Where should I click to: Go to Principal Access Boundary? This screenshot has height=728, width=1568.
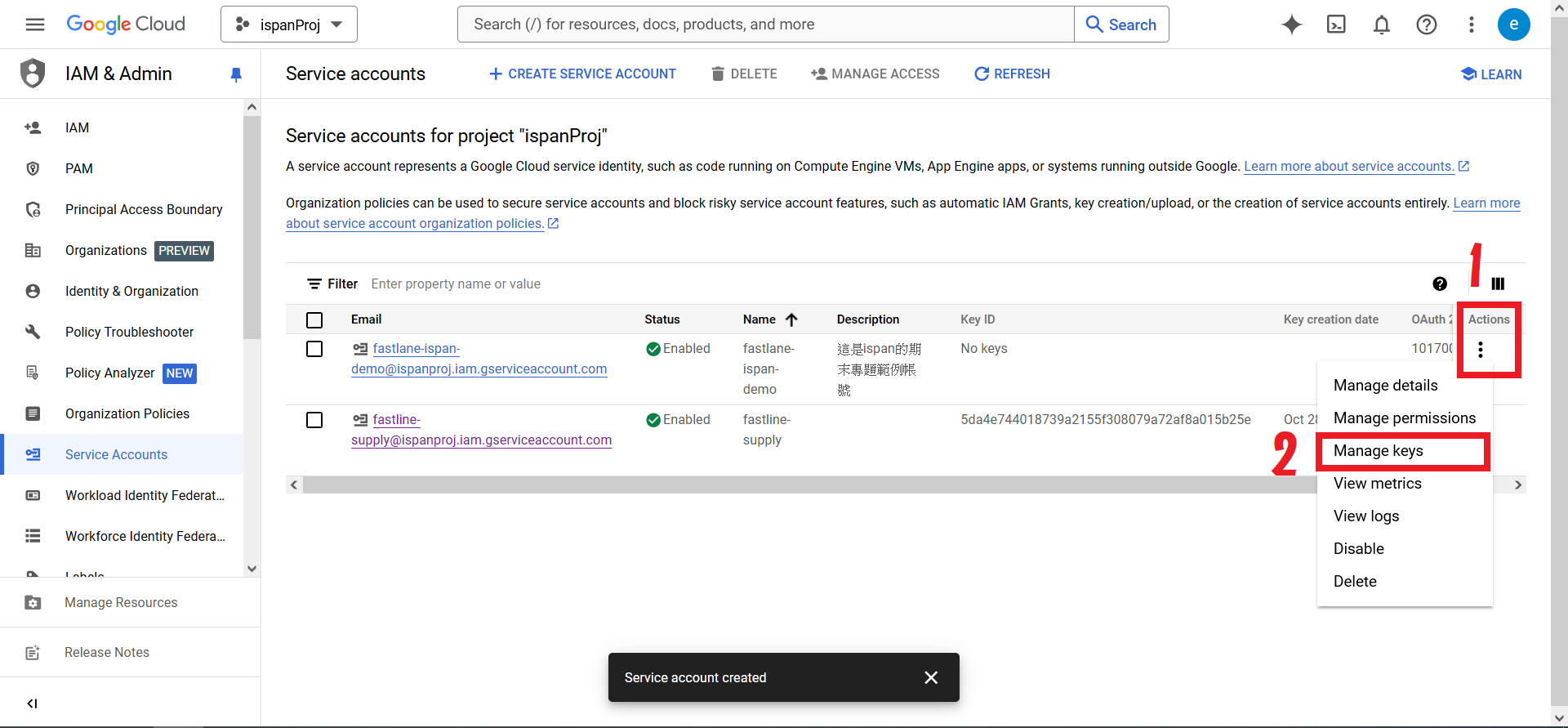pyautogui.click(x=122, y=209)
